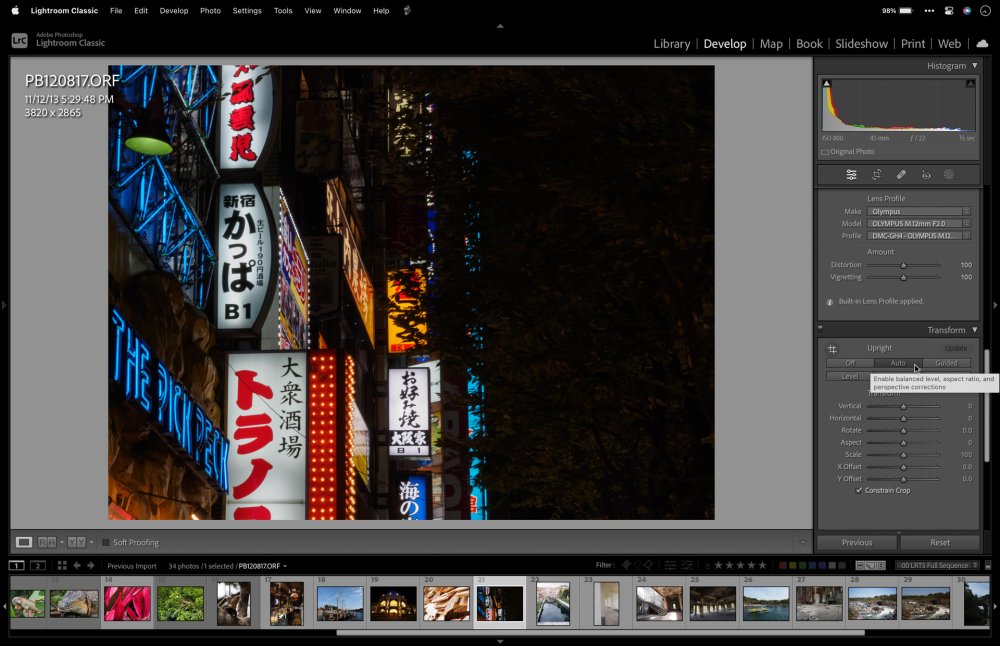Toggle the Constrain Crop checkbox
Image resolution: width=1000 pixels, height=646 pixels.
tap(859, 491)
